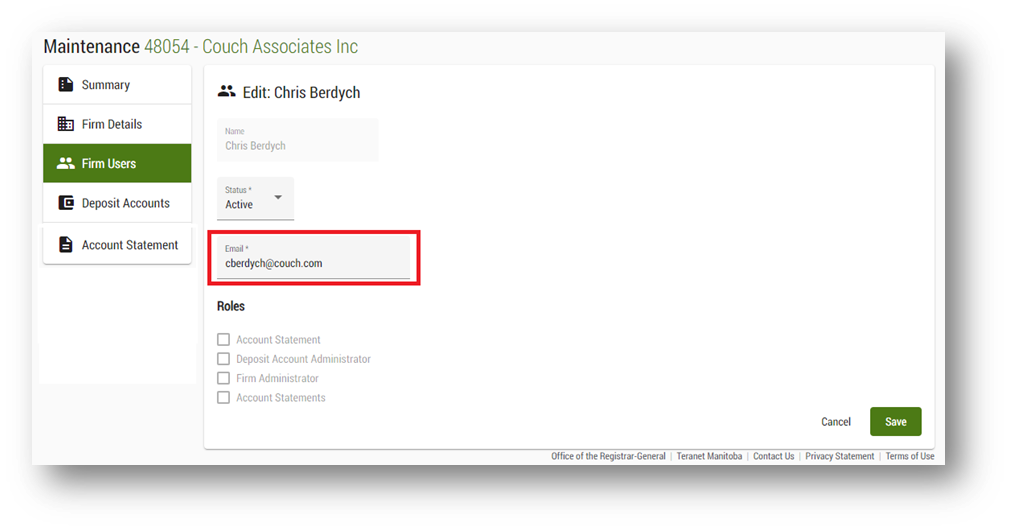Click the Firm Users people icon
This screenshot has height=530, width=1010.
click(x=66, y=163)
